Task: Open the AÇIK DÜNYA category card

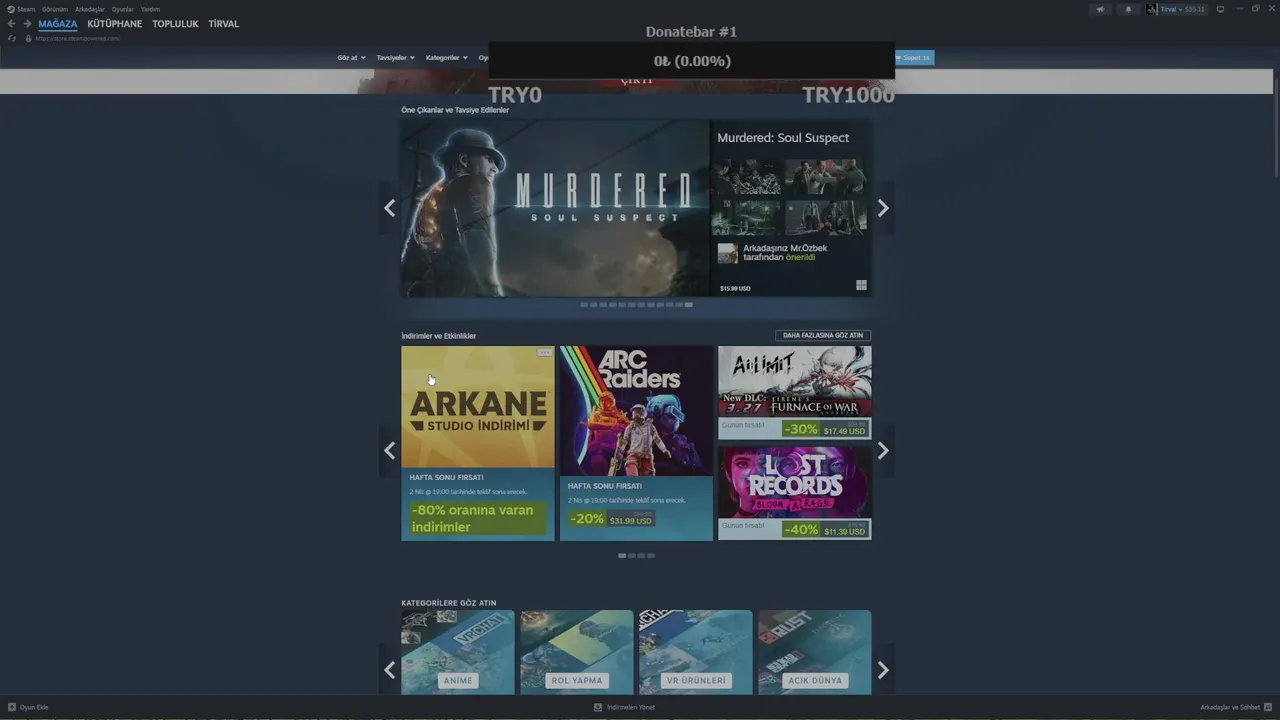Action: [x=815, y=652]
